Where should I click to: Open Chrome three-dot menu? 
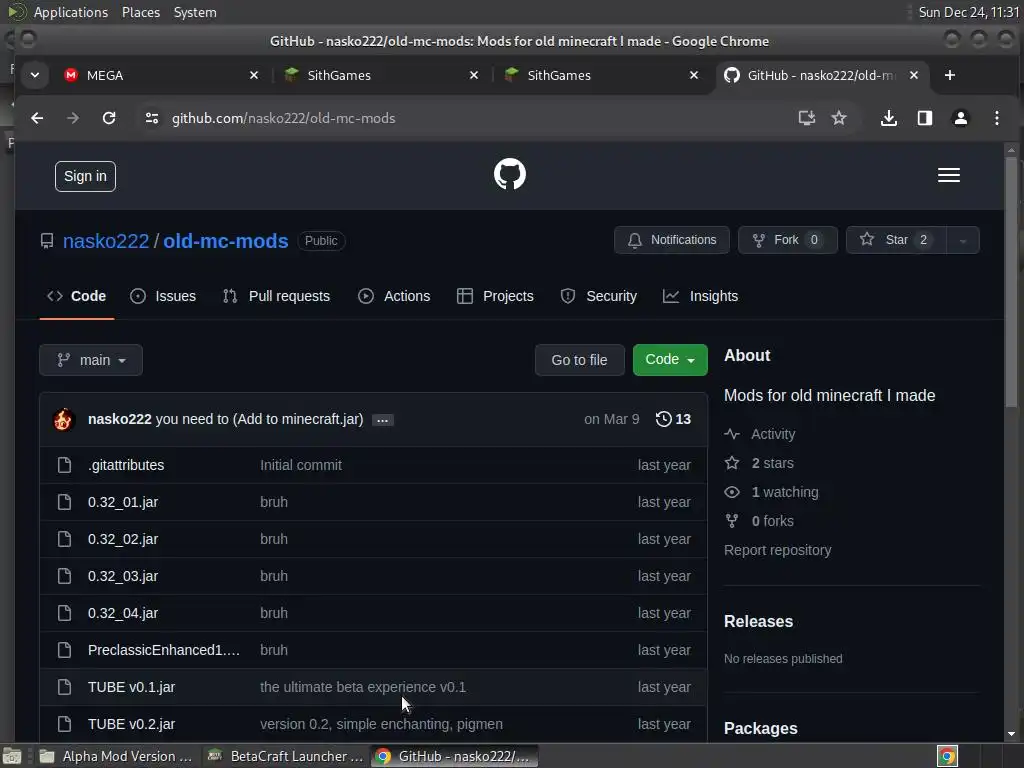[996, 118]
